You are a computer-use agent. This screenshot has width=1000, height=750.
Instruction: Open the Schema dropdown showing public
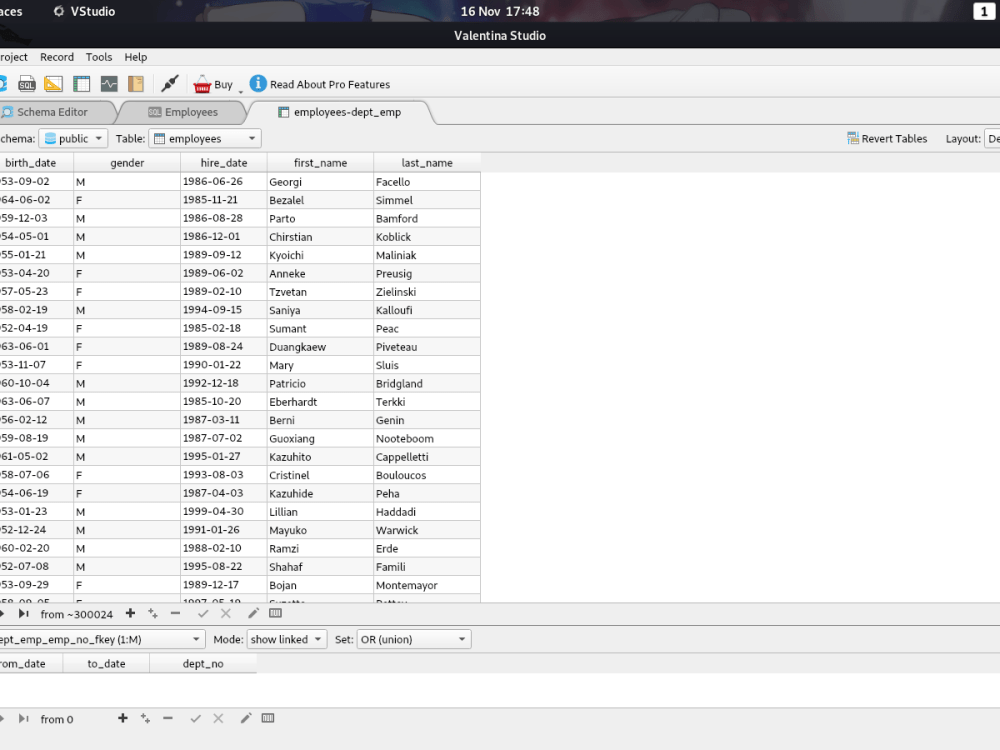[x=73, y=138]
